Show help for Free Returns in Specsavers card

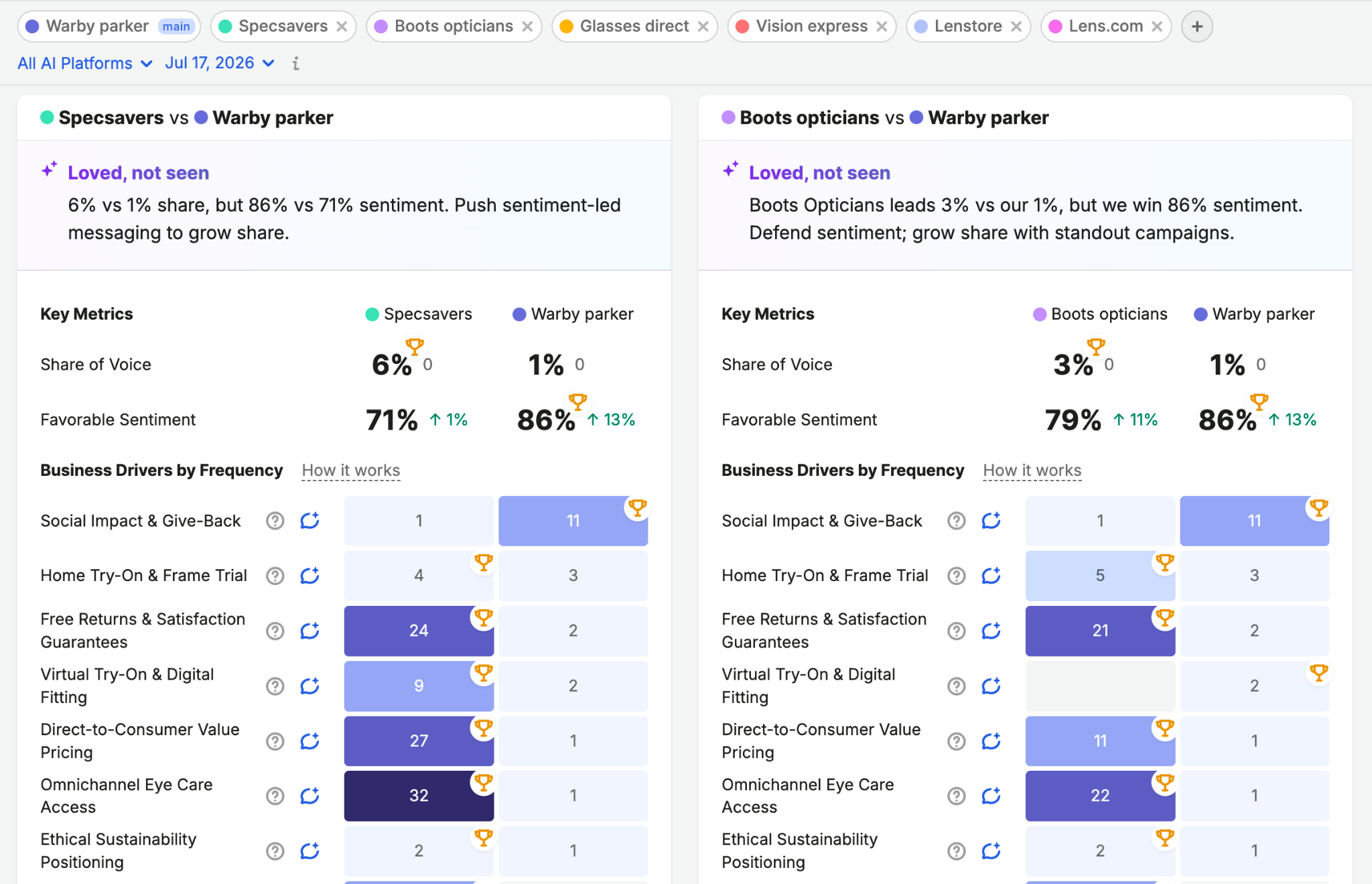pos(275,631)
